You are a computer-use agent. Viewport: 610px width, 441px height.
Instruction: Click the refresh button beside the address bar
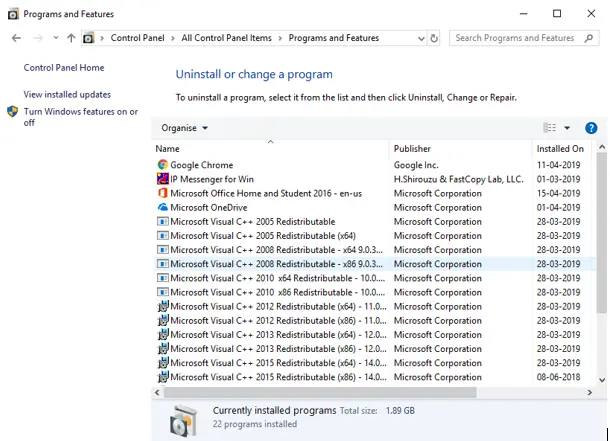click(x=434, y=38)
